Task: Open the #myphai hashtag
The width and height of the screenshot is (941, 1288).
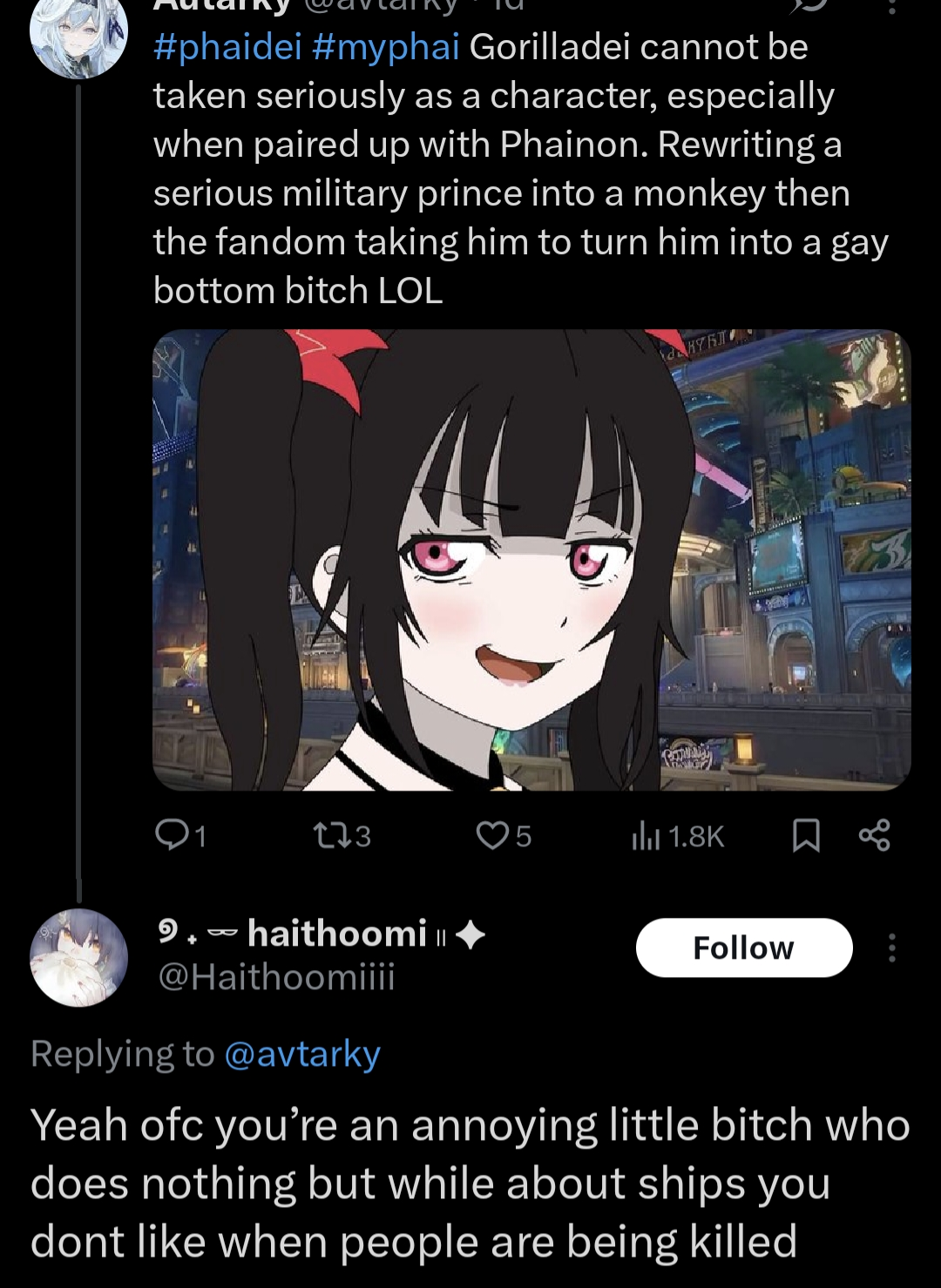Action: pyautogui.click(x=385, y=47)
